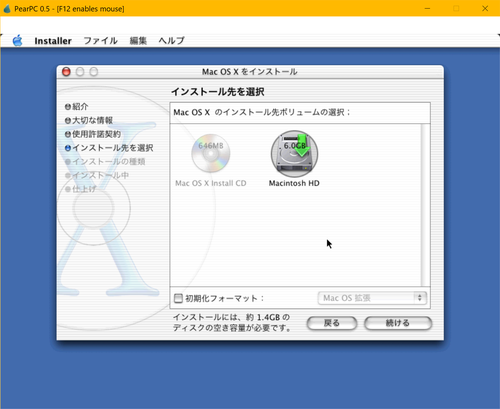Open the ヘルプ menu
Viewport: 500px width, 409px height.
[x=171, y=41]
